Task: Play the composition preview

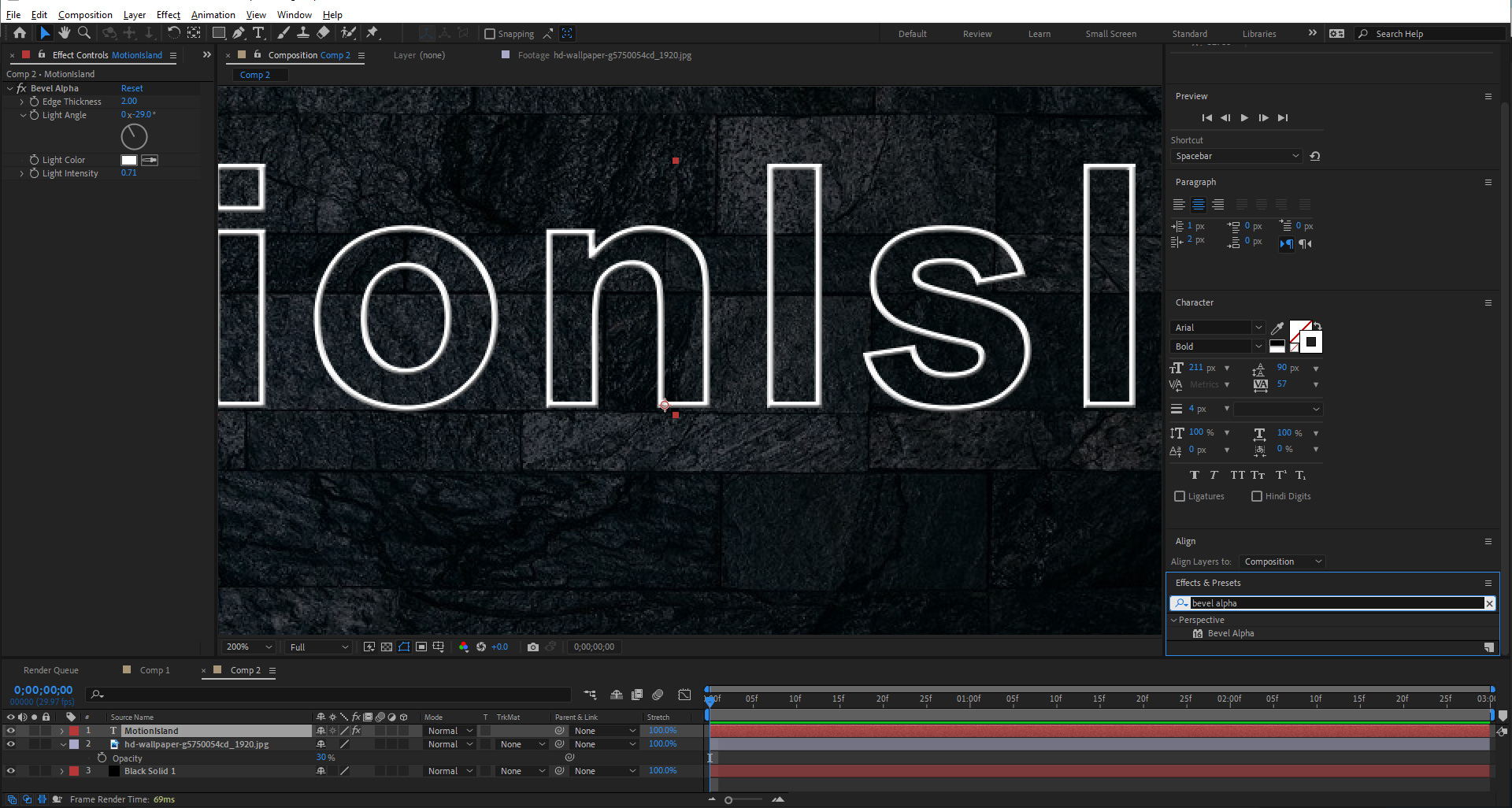Action: point(1244,118)
